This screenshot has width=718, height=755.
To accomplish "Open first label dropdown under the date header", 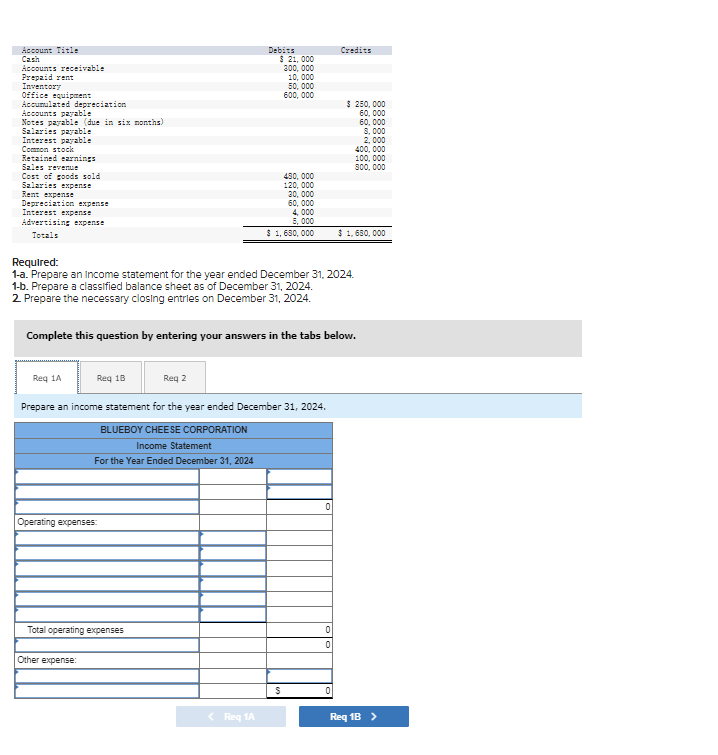I will tap(107, 477).
